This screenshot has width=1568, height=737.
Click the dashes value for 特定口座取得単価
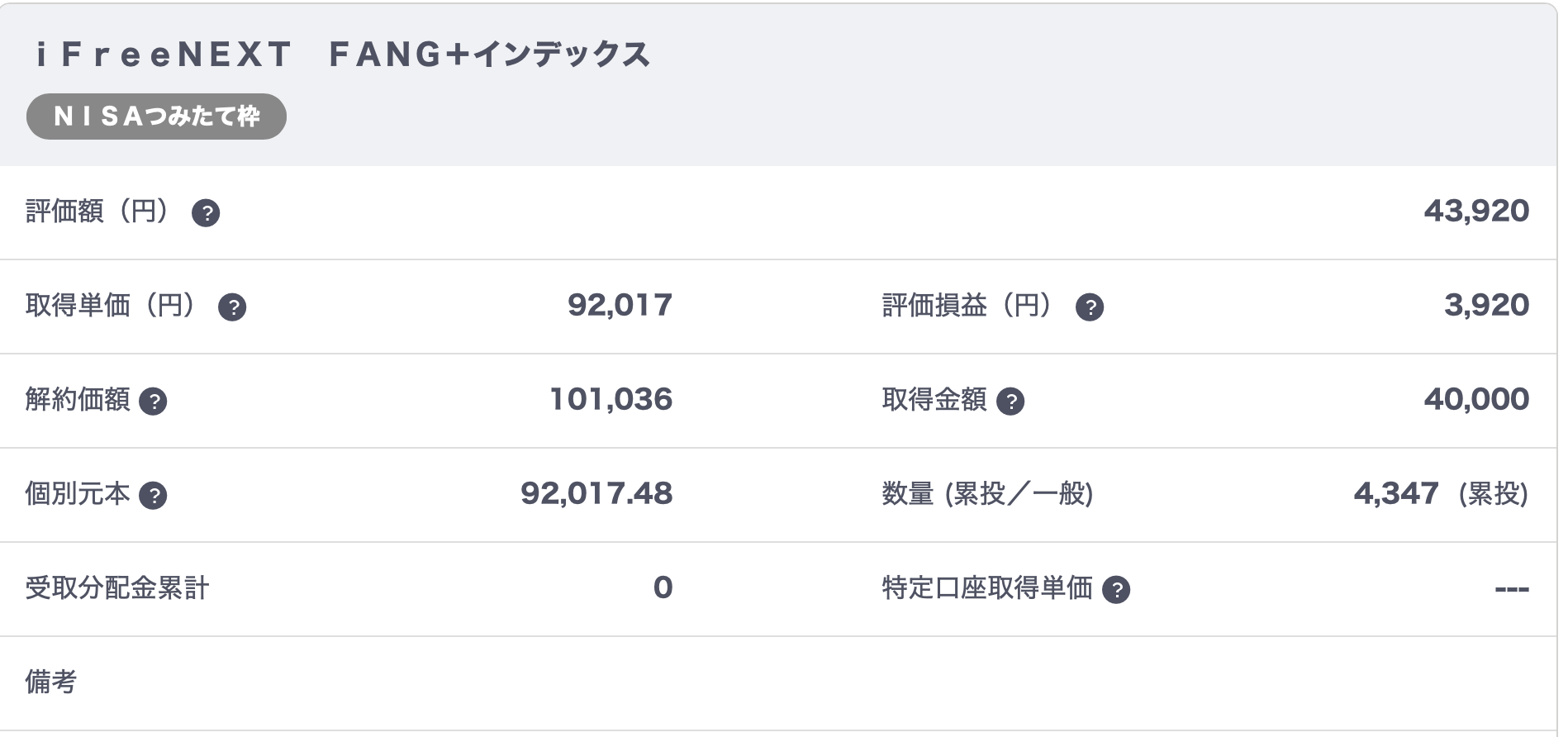[x=1513, y=589]
